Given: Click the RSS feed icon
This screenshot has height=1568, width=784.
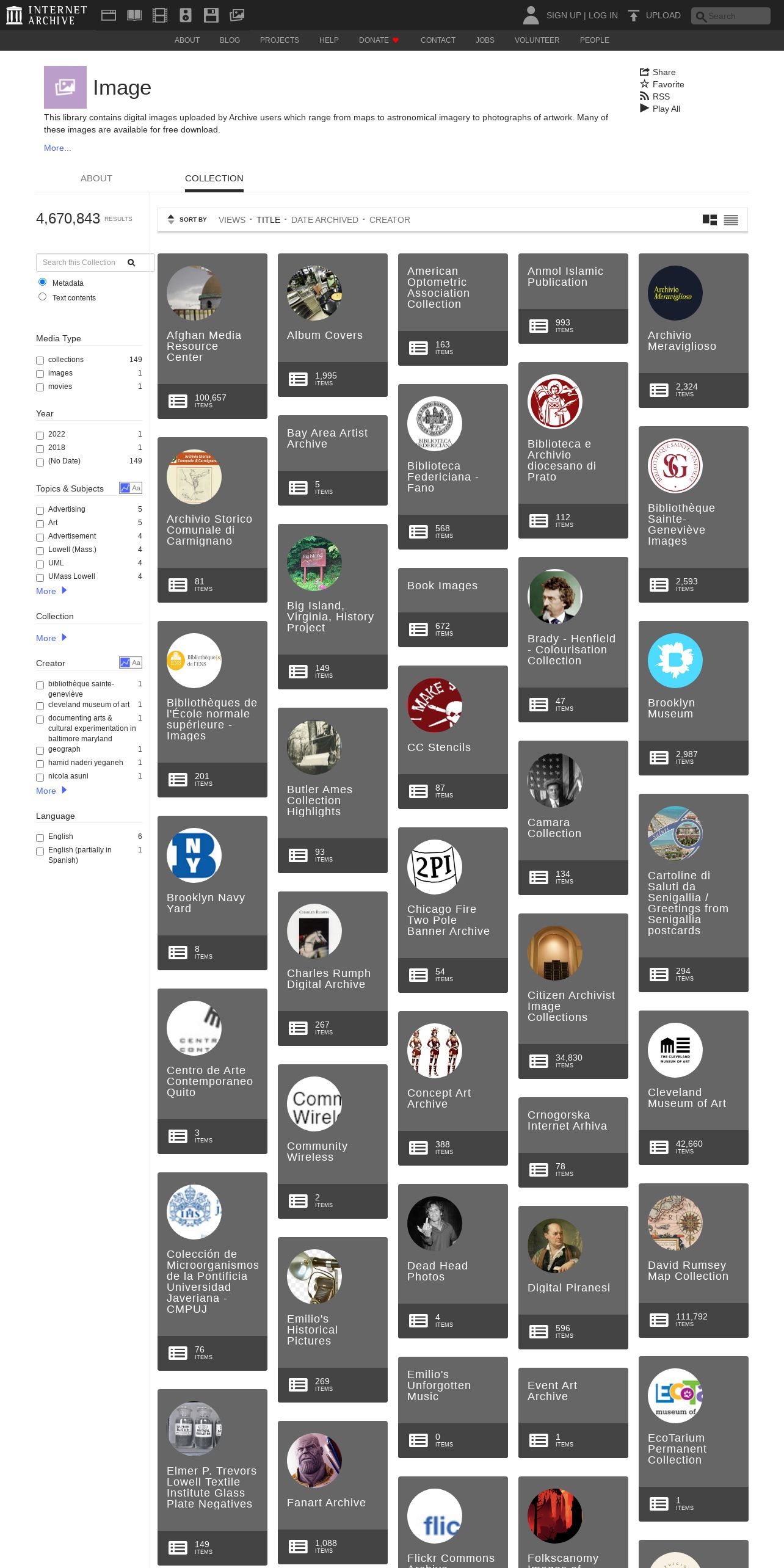Looking at the screenshot, I should tap(644, 96).
